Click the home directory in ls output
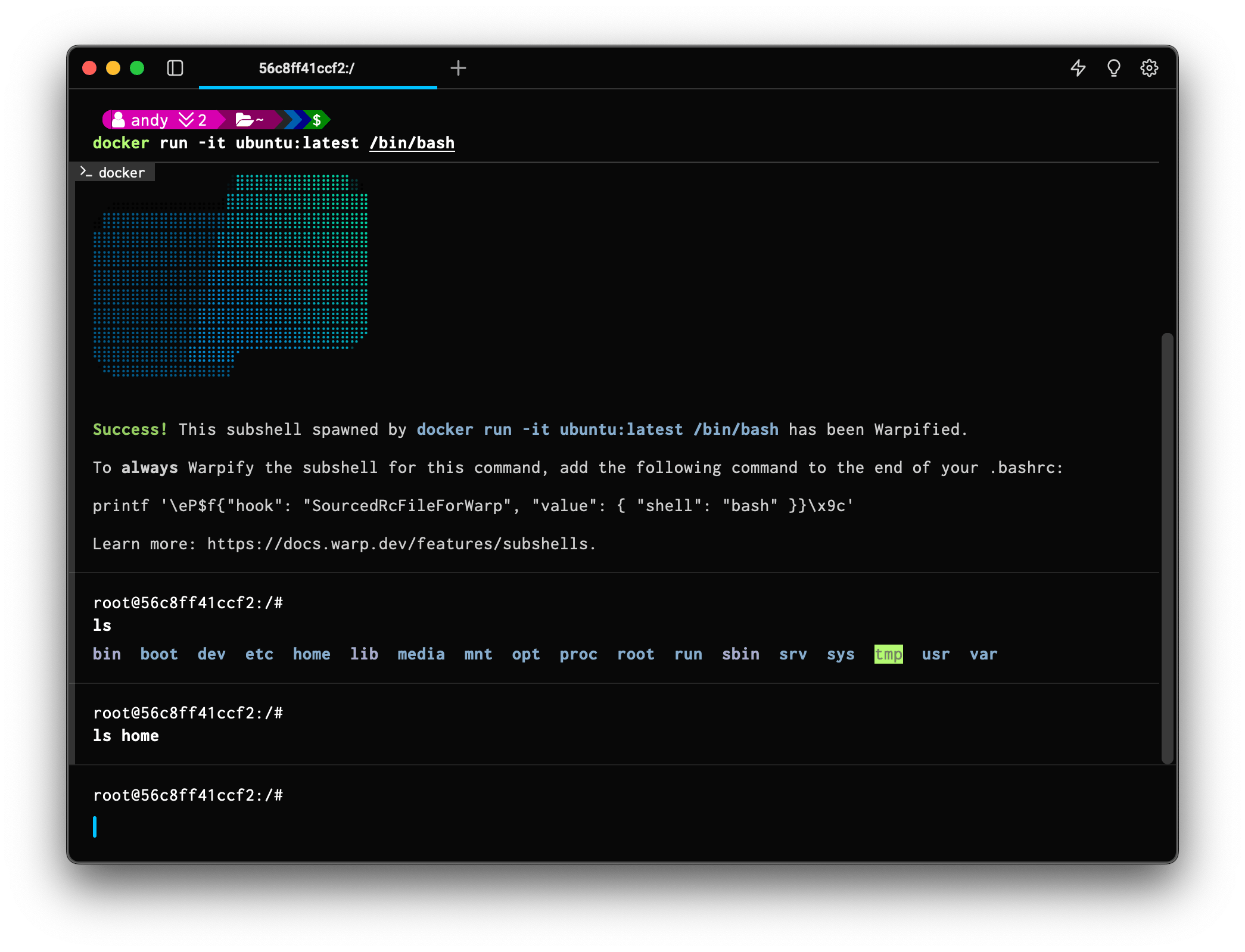This screenshot has height=952, width=1245. (x=311, y=654)
